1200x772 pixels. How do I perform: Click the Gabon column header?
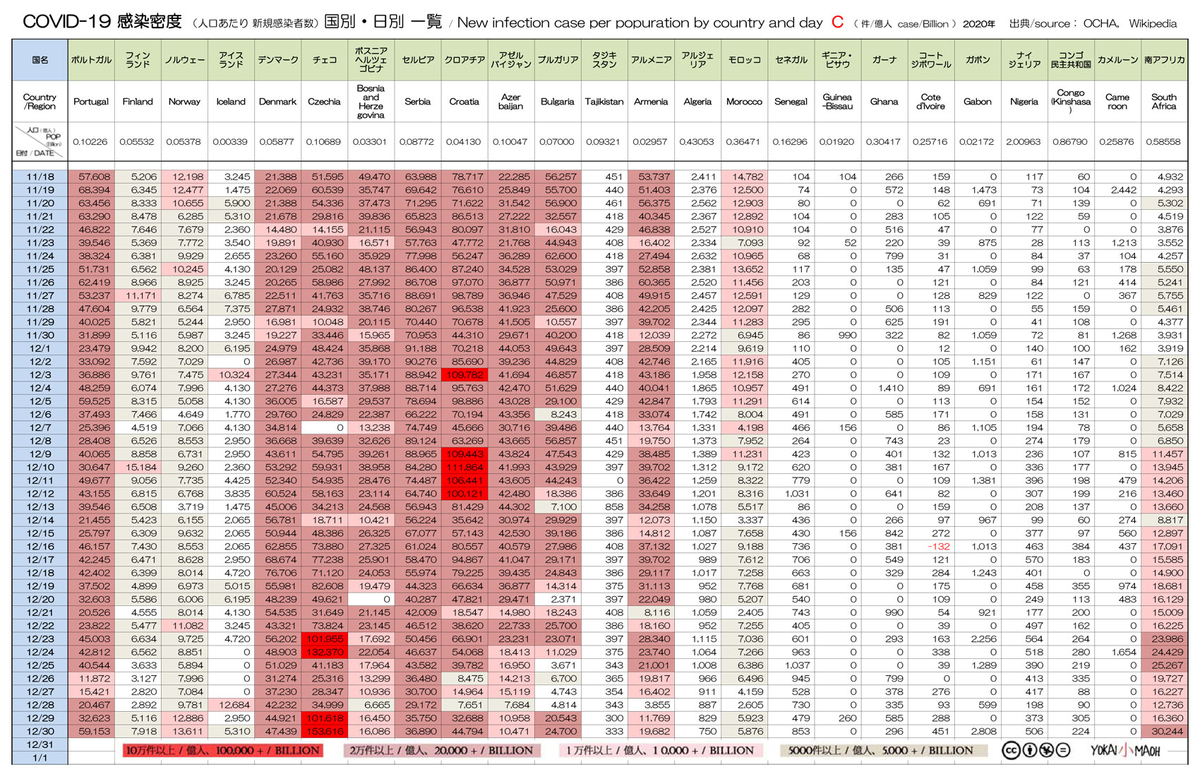pyautogui.click(x=978, y=102)
